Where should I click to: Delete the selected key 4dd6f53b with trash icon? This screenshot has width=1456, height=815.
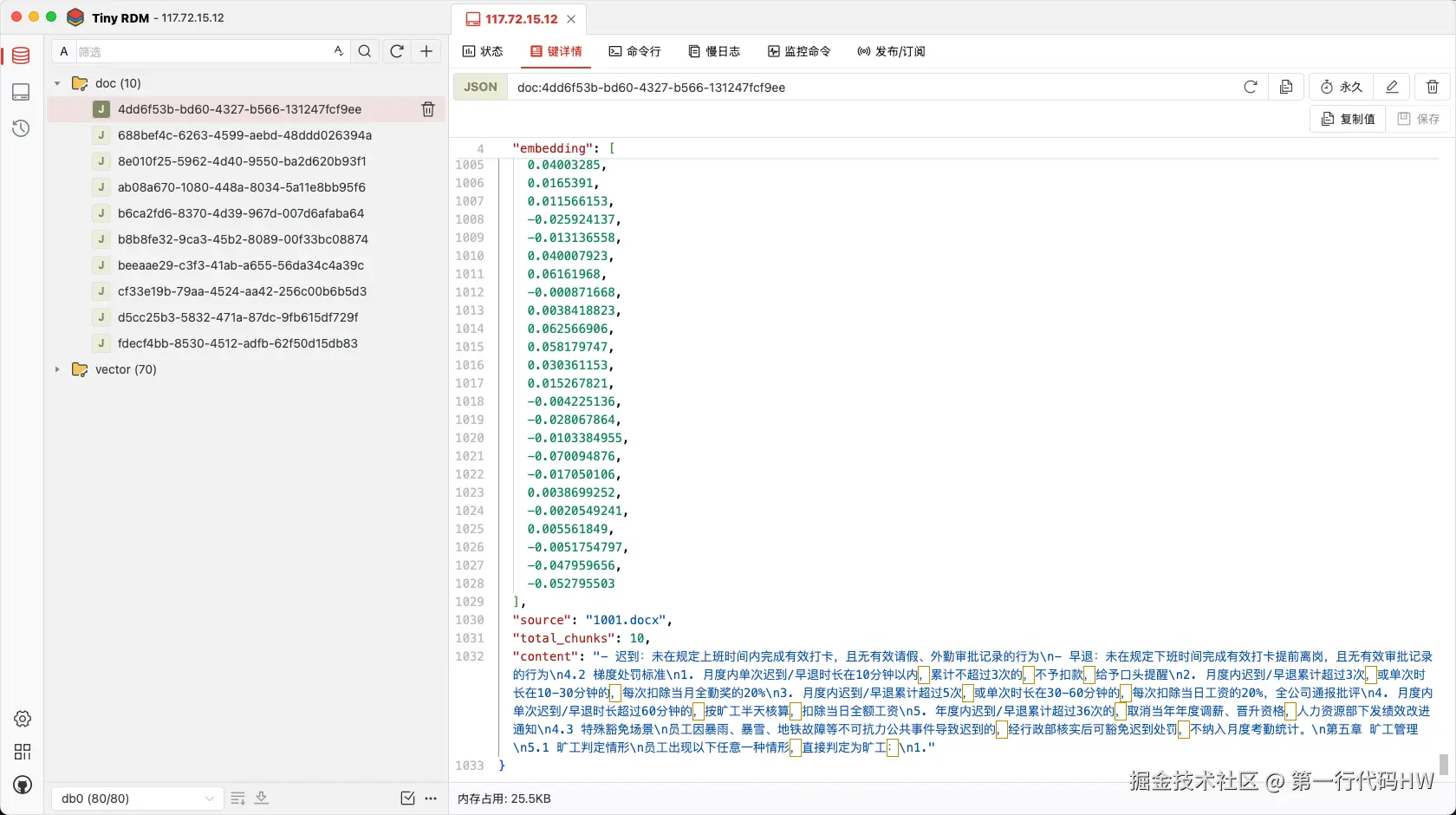click(428, 109)
